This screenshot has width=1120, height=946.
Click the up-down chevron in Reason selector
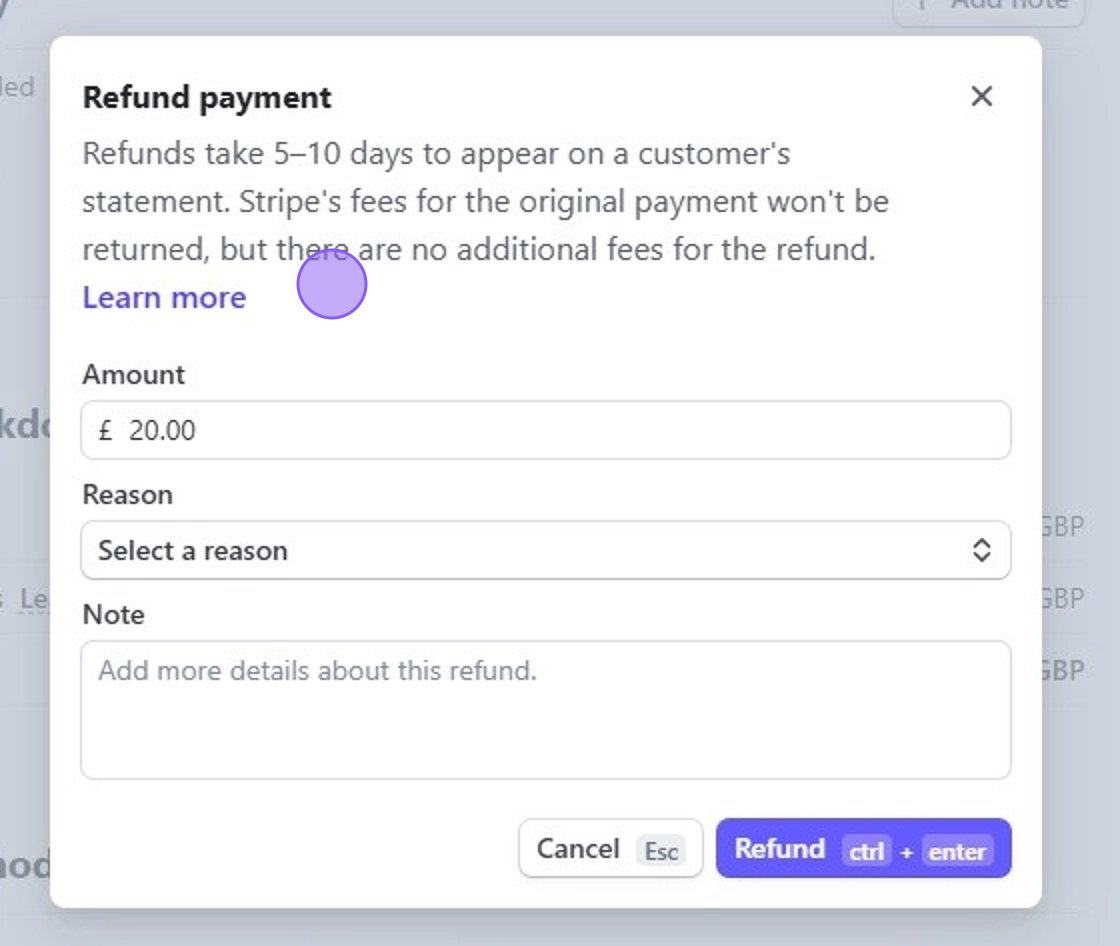[x=981, y=550]
